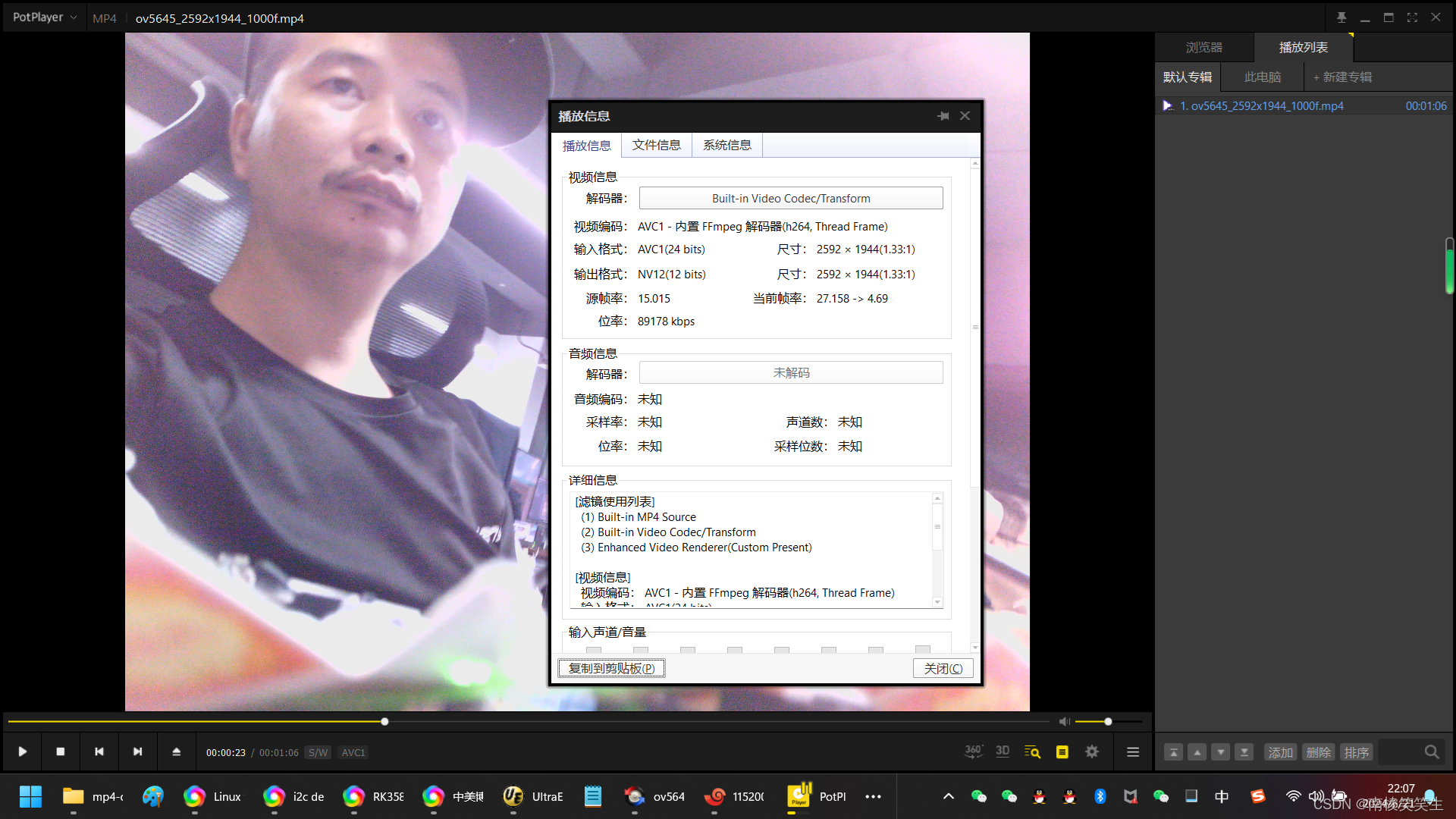Toggle the yellow playlist panel icon
This screenshot has width=1456, height=819.
(x=1062, y=752)
